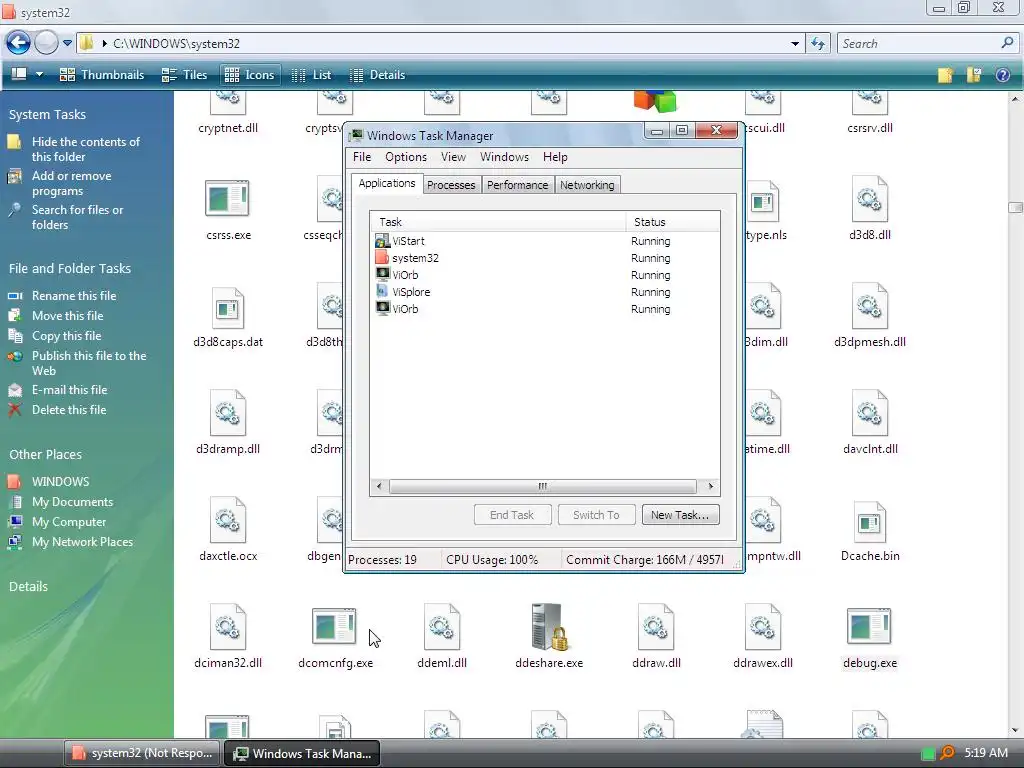The image size is (1024, 768).
Task: Expand the address bar dropdown
Action: (795, 44)
